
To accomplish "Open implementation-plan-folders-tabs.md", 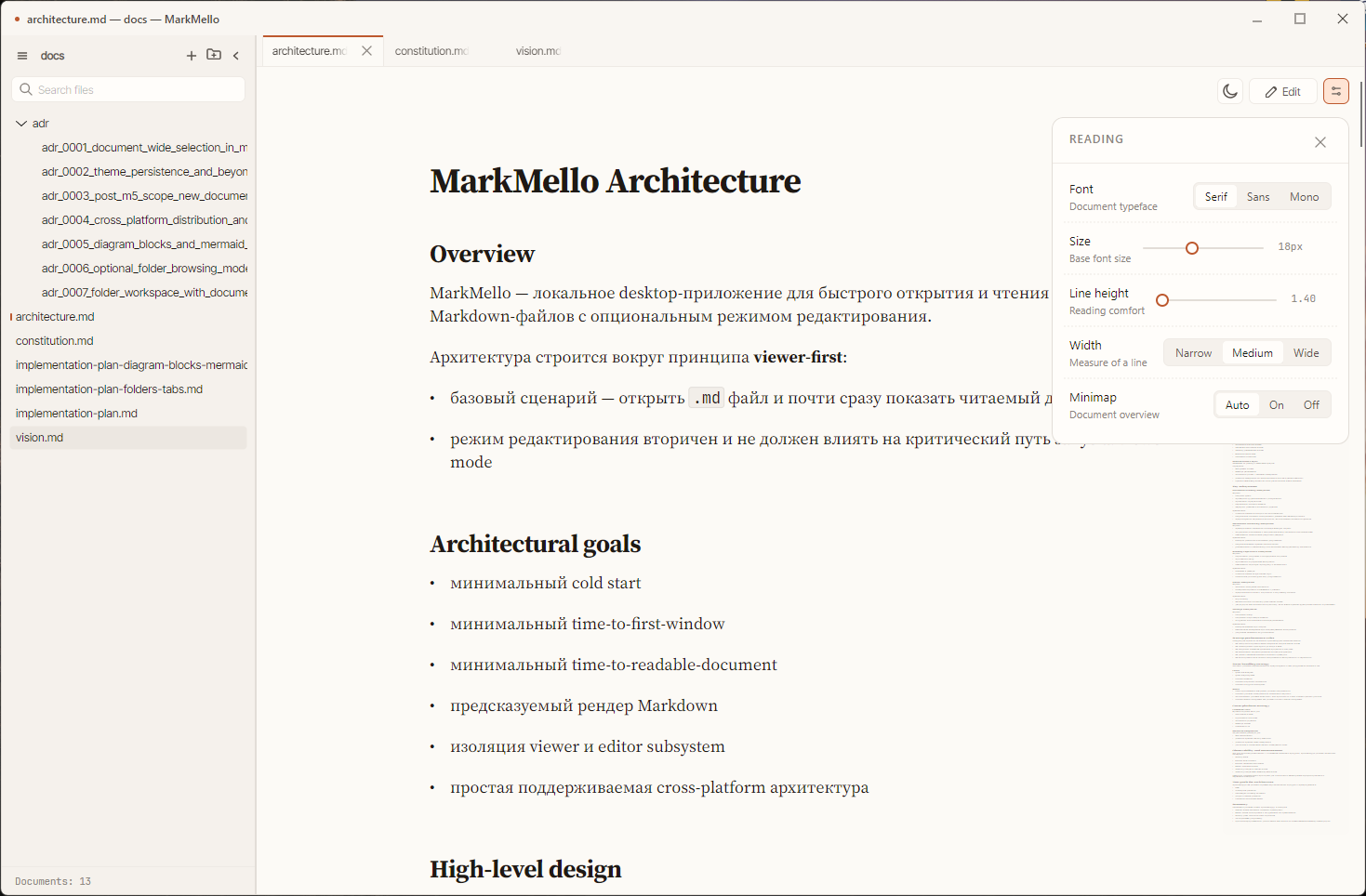I will 128,389.
